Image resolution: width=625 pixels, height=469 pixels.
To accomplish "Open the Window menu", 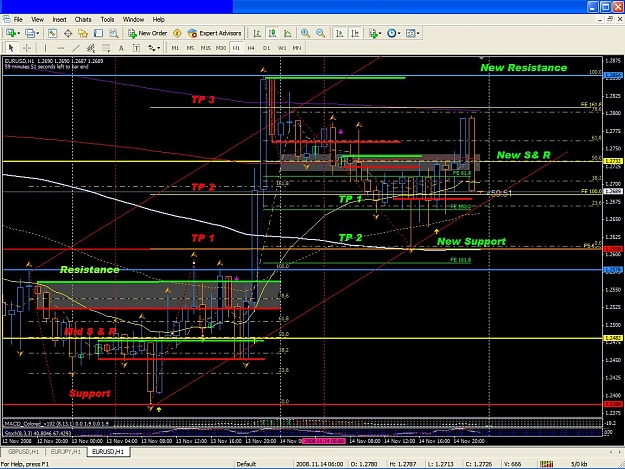I will click(133, 20).
